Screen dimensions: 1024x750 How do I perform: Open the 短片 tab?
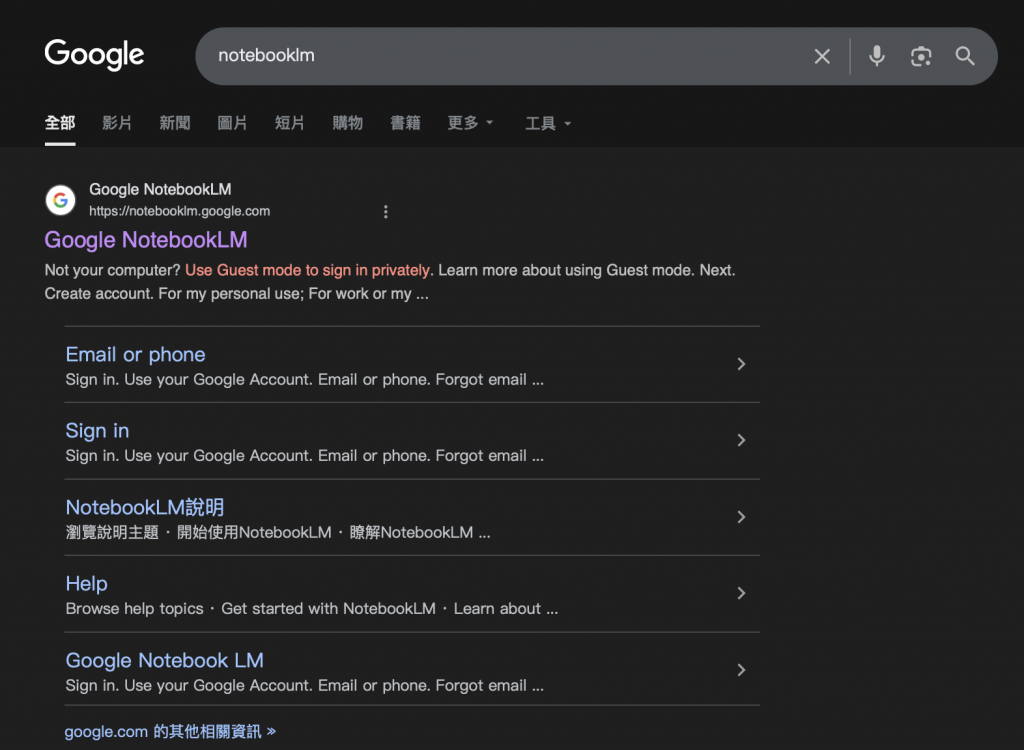point(289,123)
